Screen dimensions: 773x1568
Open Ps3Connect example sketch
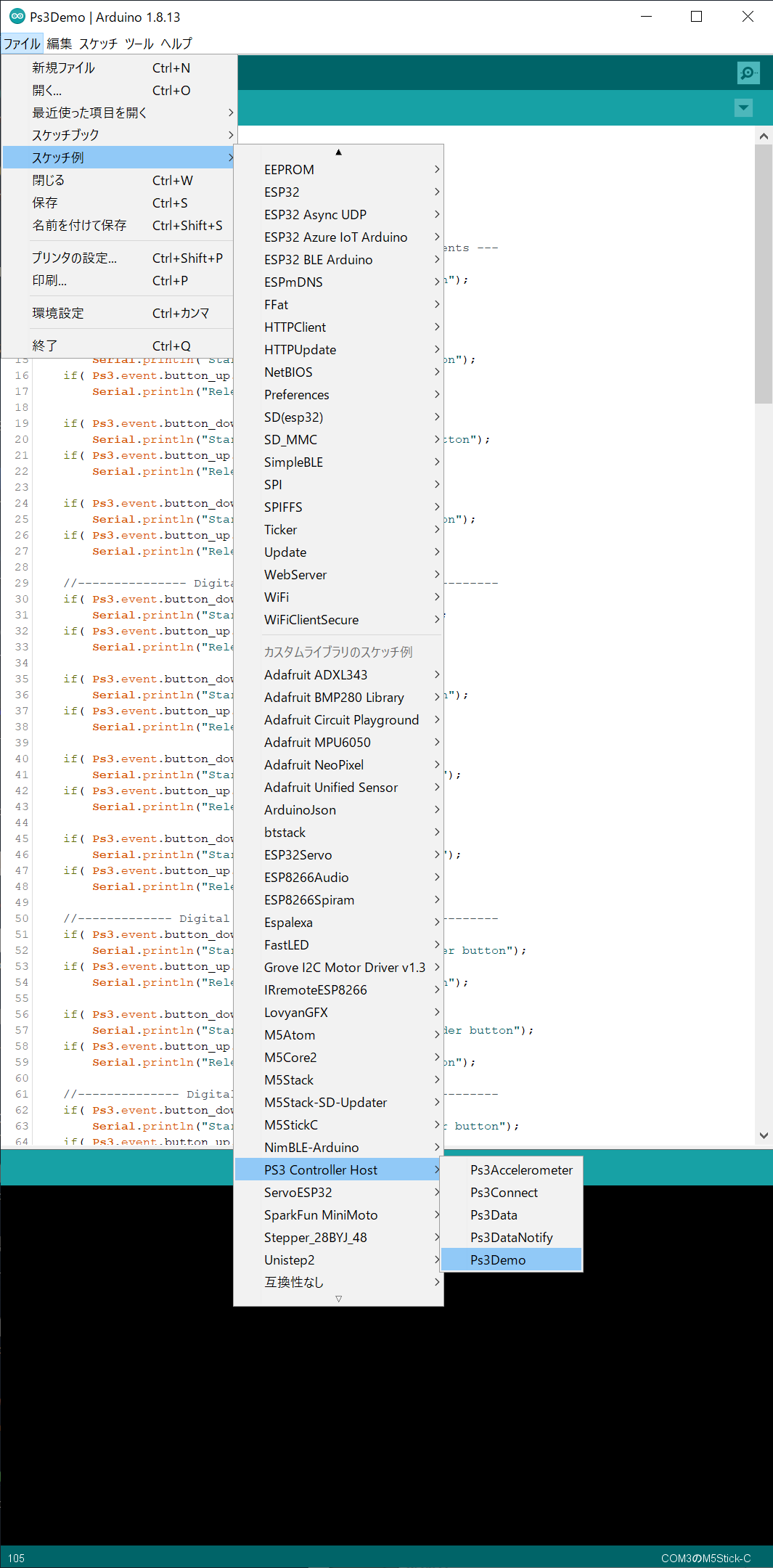coord(511,1192)
